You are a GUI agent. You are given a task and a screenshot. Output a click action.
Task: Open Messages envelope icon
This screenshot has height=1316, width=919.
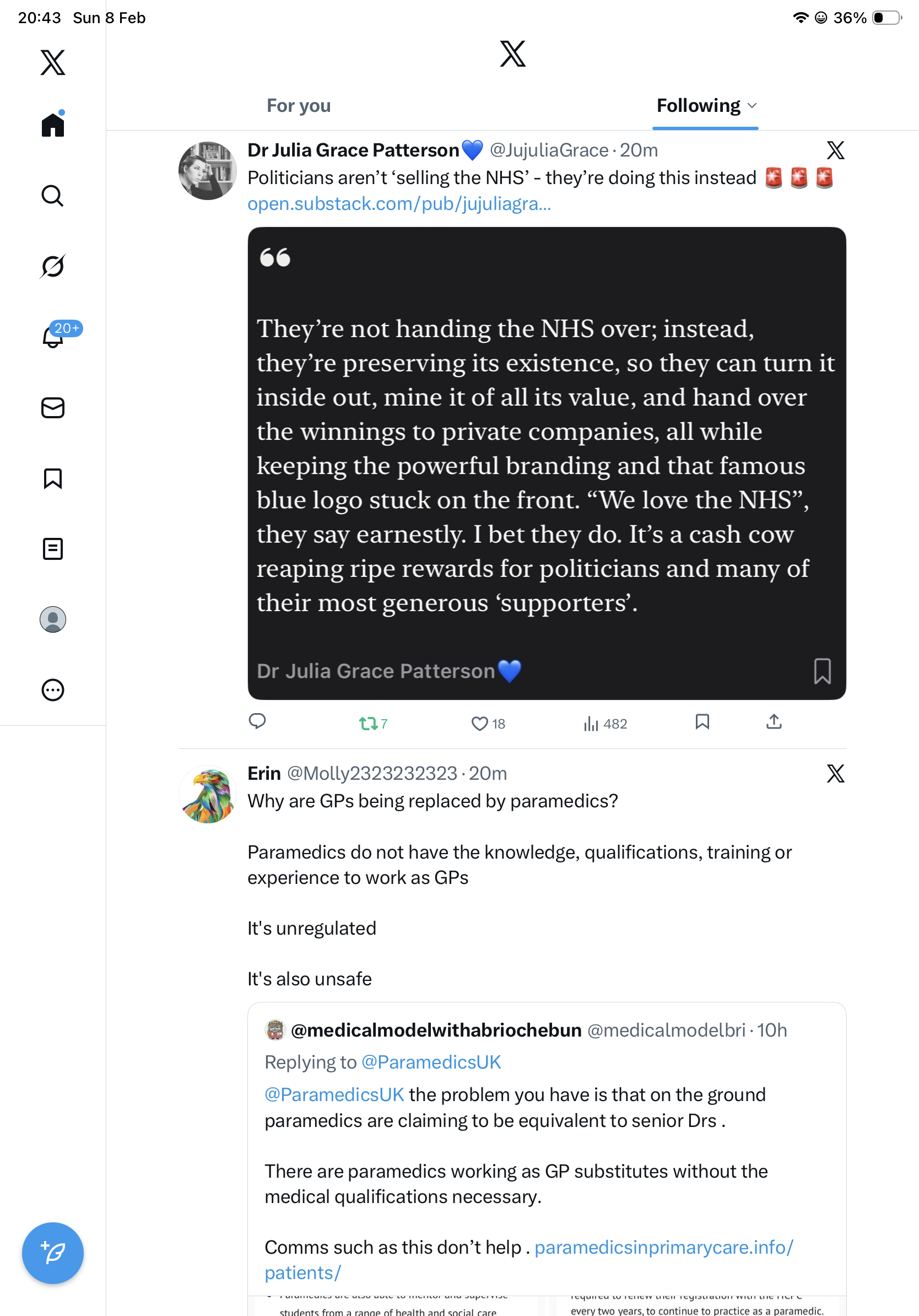tap(53, 407)
